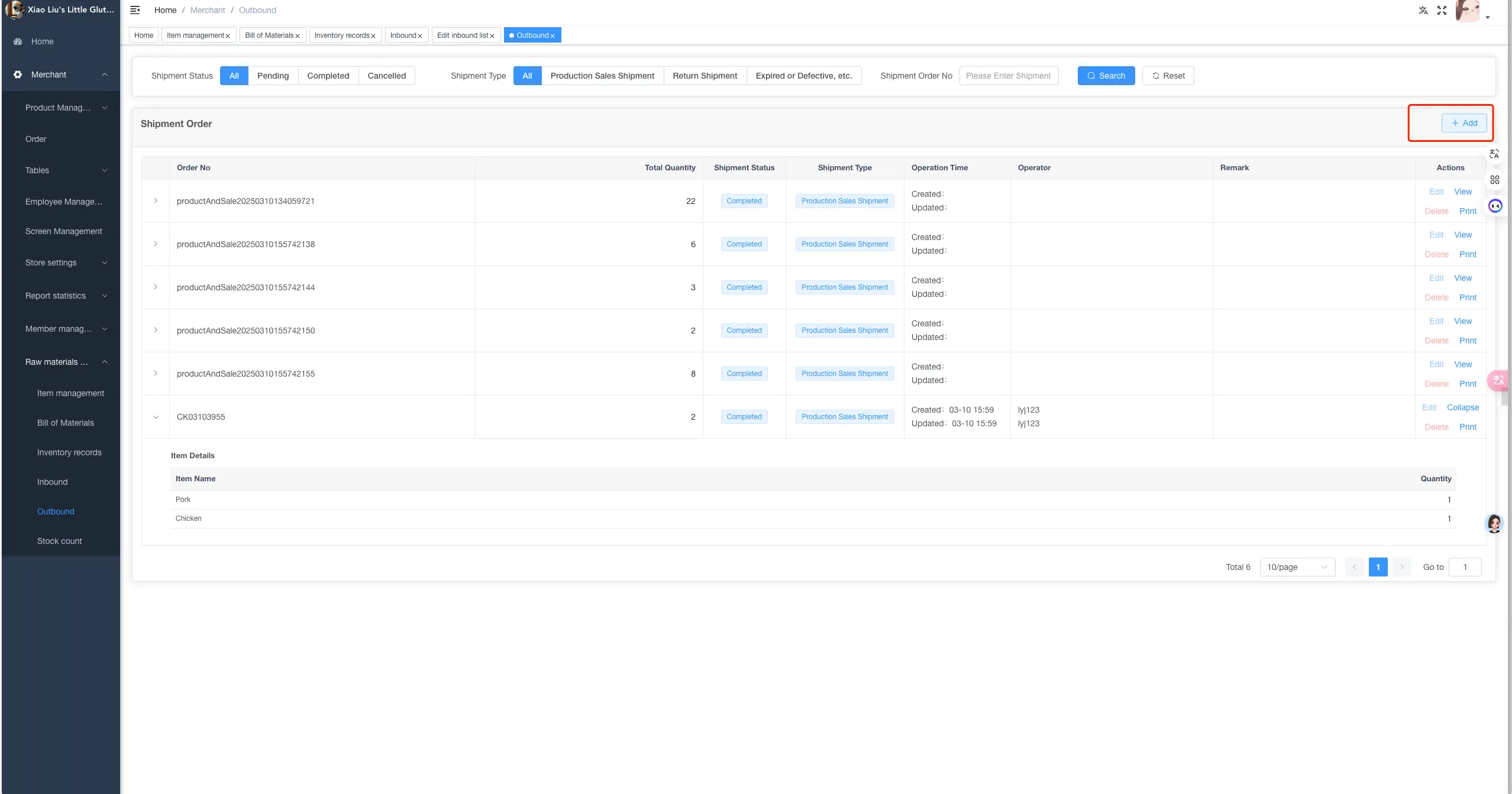This screenshot has width=1512, height=794.
Task: Expand row productAndSale20250310155742155
Action: coord(156,374)
